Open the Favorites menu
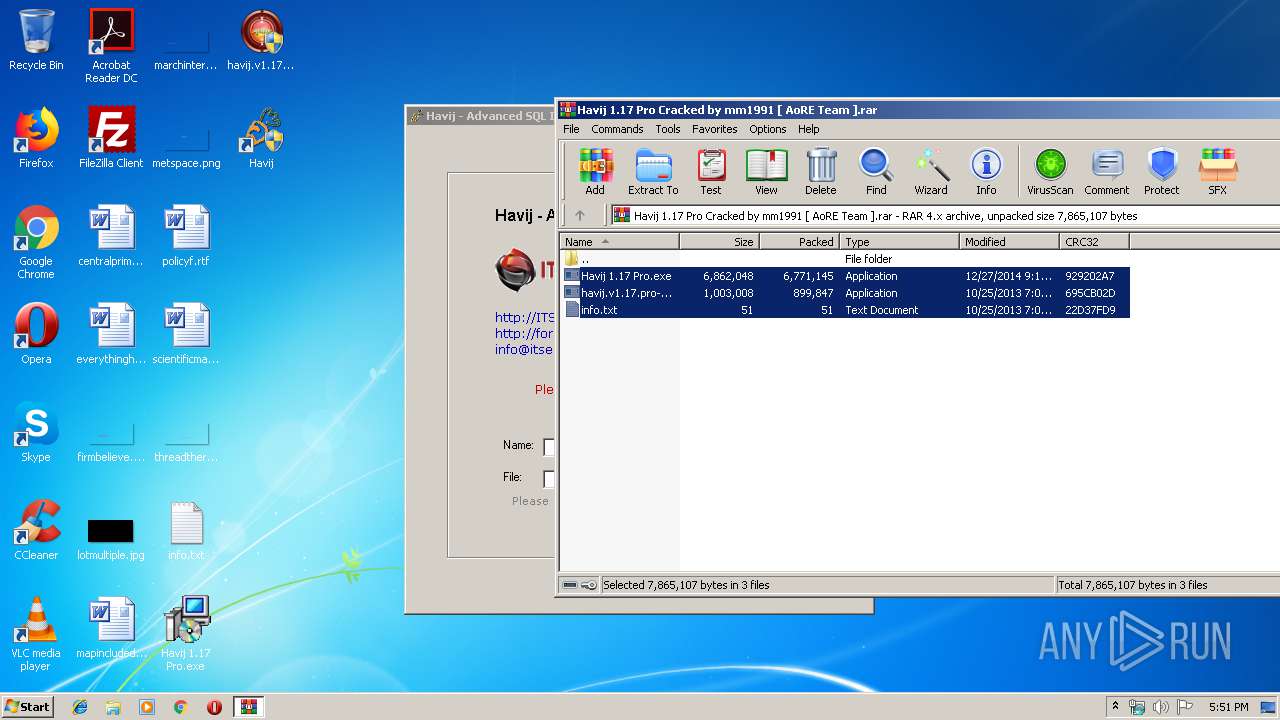This screenshot has height=720, width=1280. coord(715,129)
